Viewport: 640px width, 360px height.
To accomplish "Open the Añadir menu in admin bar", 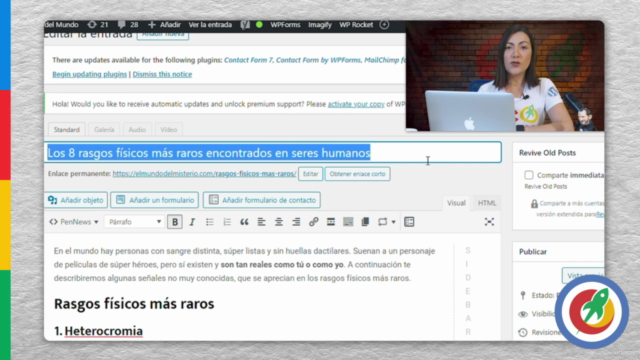I will pyautogui.click(x=164, y=24).
